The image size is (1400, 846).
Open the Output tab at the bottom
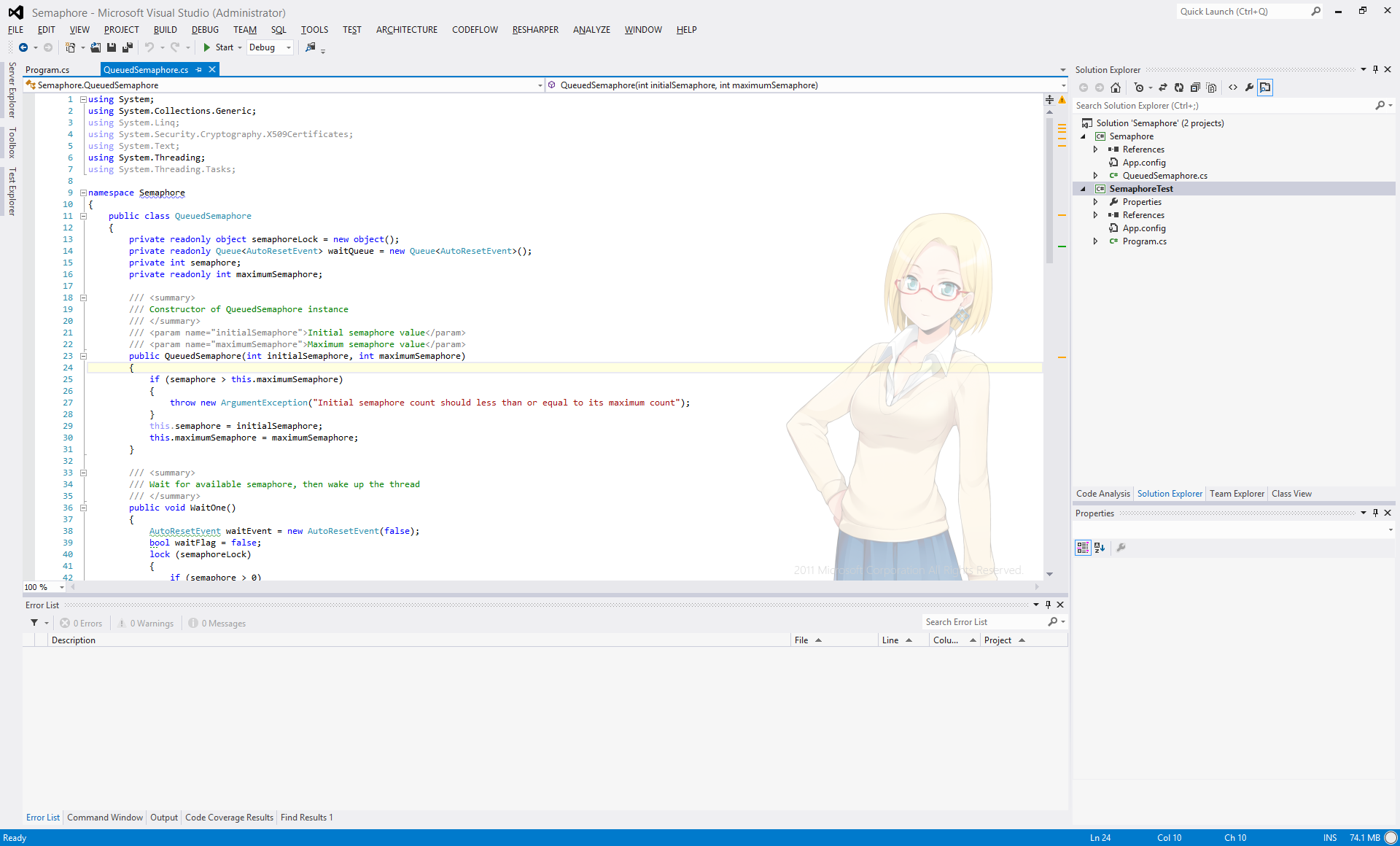(x=164, y=818)
